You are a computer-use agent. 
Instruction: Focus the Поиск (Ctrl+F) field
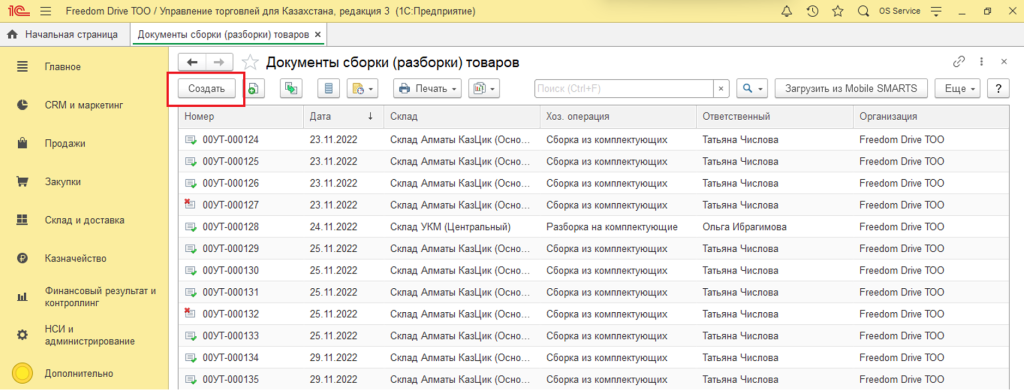(x=624, y=88)
